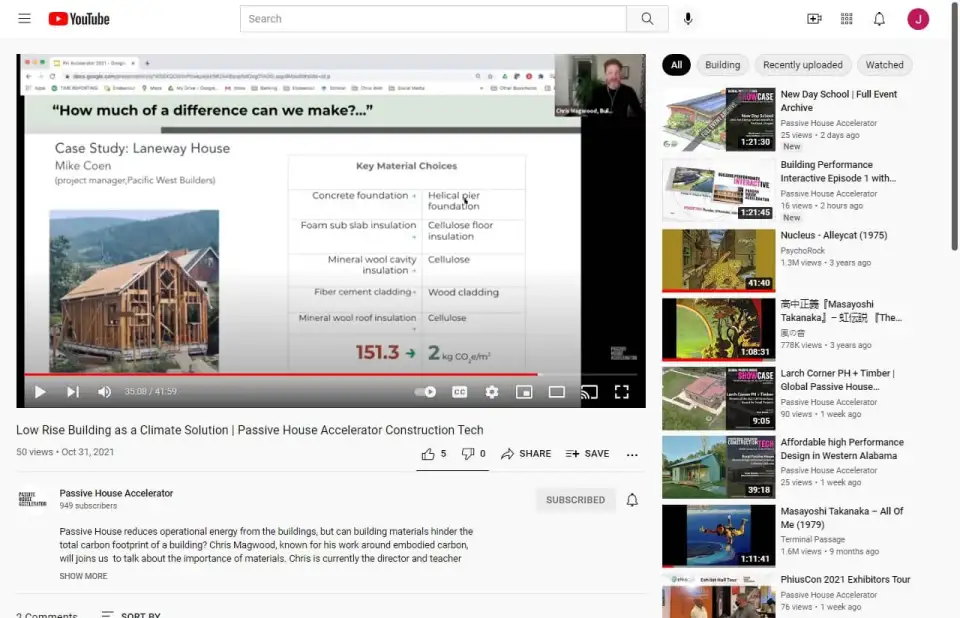
Task: Select the Building filter chip
Action: click(722, 65)
